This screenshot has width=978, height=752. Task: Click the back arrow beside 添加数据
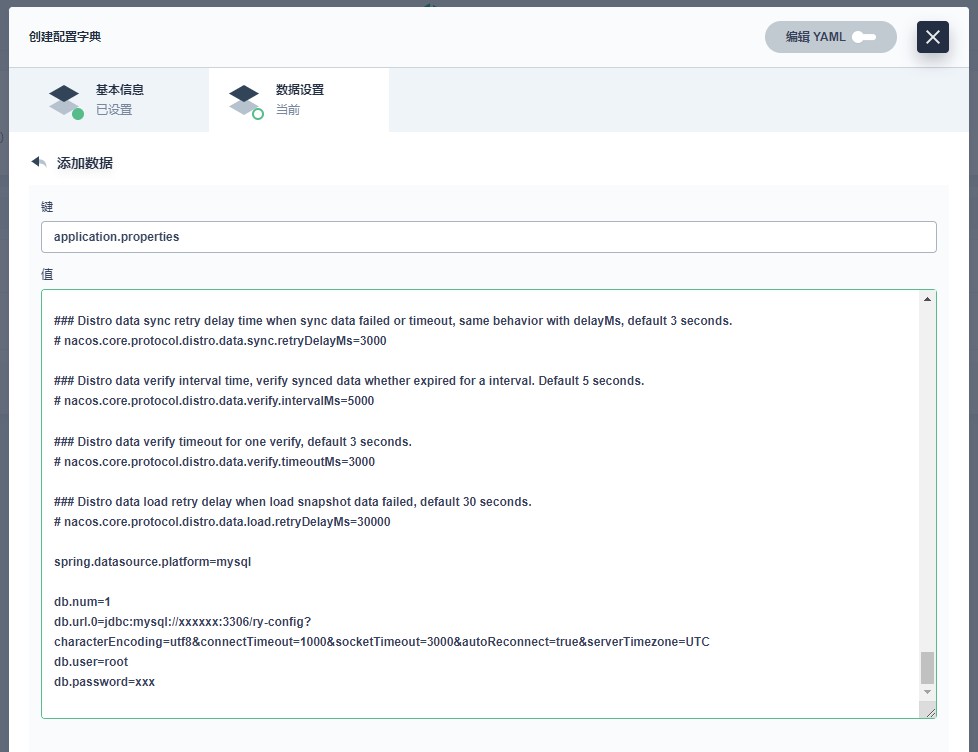(39, 163)
